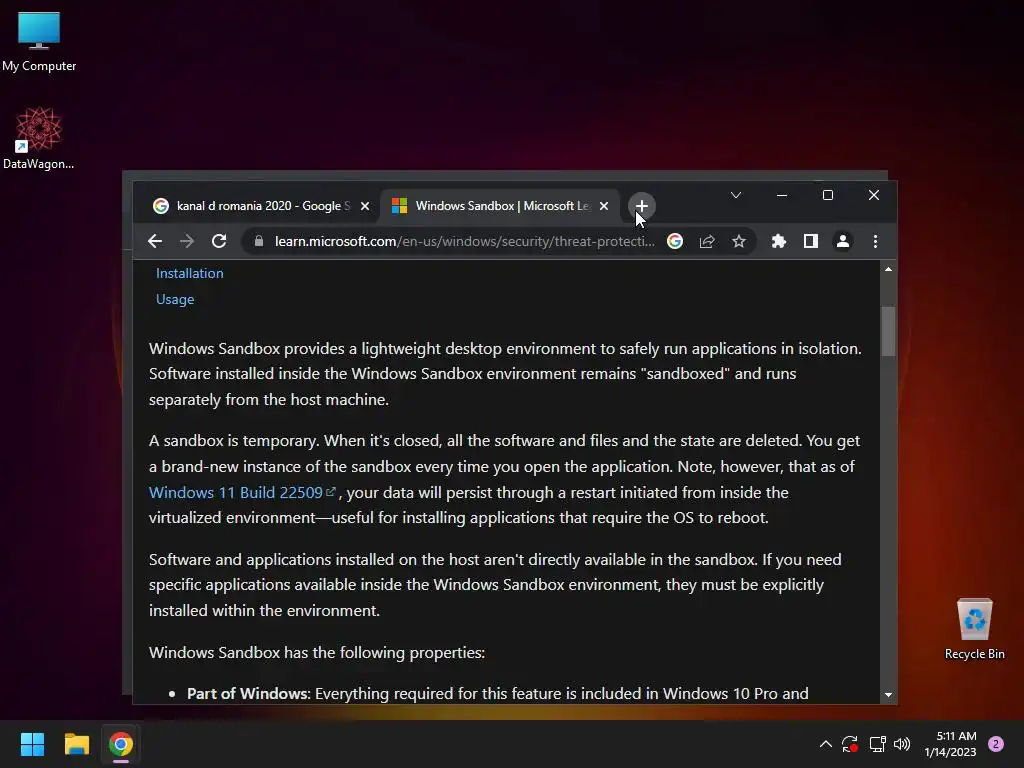Open the notification badge showing 2
The height and width of the screenshot is (768, 1024).
[x=996, y=744]
